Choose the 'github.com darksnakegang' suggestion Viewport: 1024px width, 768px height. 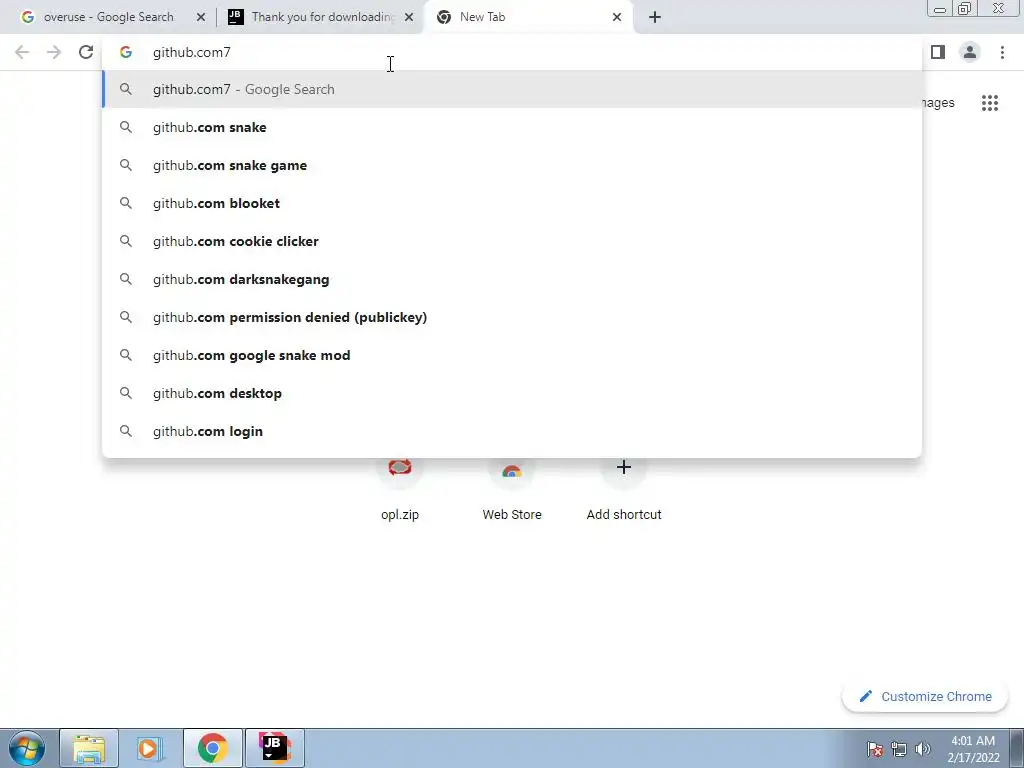point(513,280)
